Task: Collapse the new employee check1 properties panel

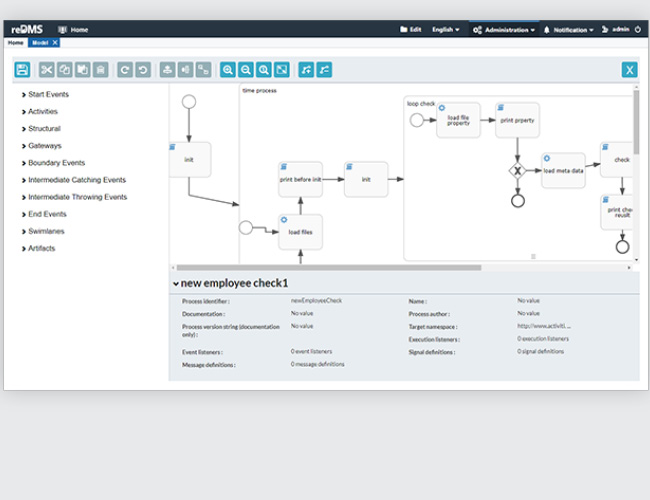Action: 176,284
